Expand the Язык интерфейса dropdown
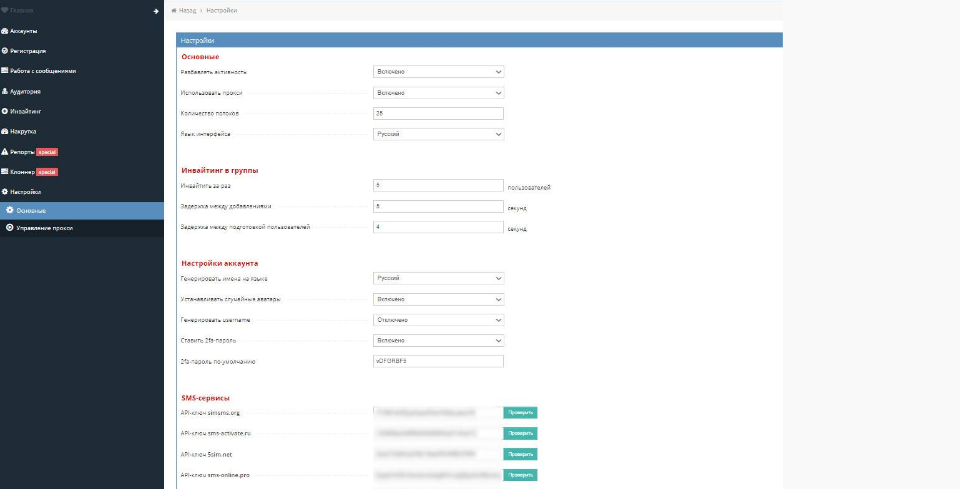Viewport: 960px width, 489px height. pyautogui.click(x=437, y=133)
